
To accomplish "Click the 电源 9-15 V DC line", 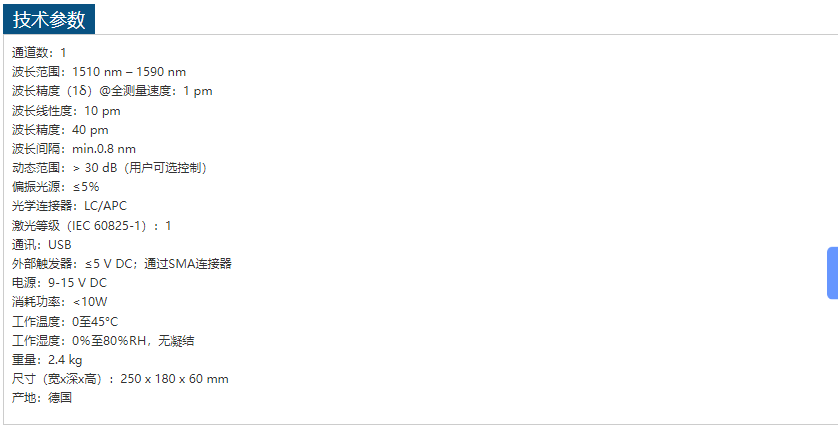I will [59, 283].
